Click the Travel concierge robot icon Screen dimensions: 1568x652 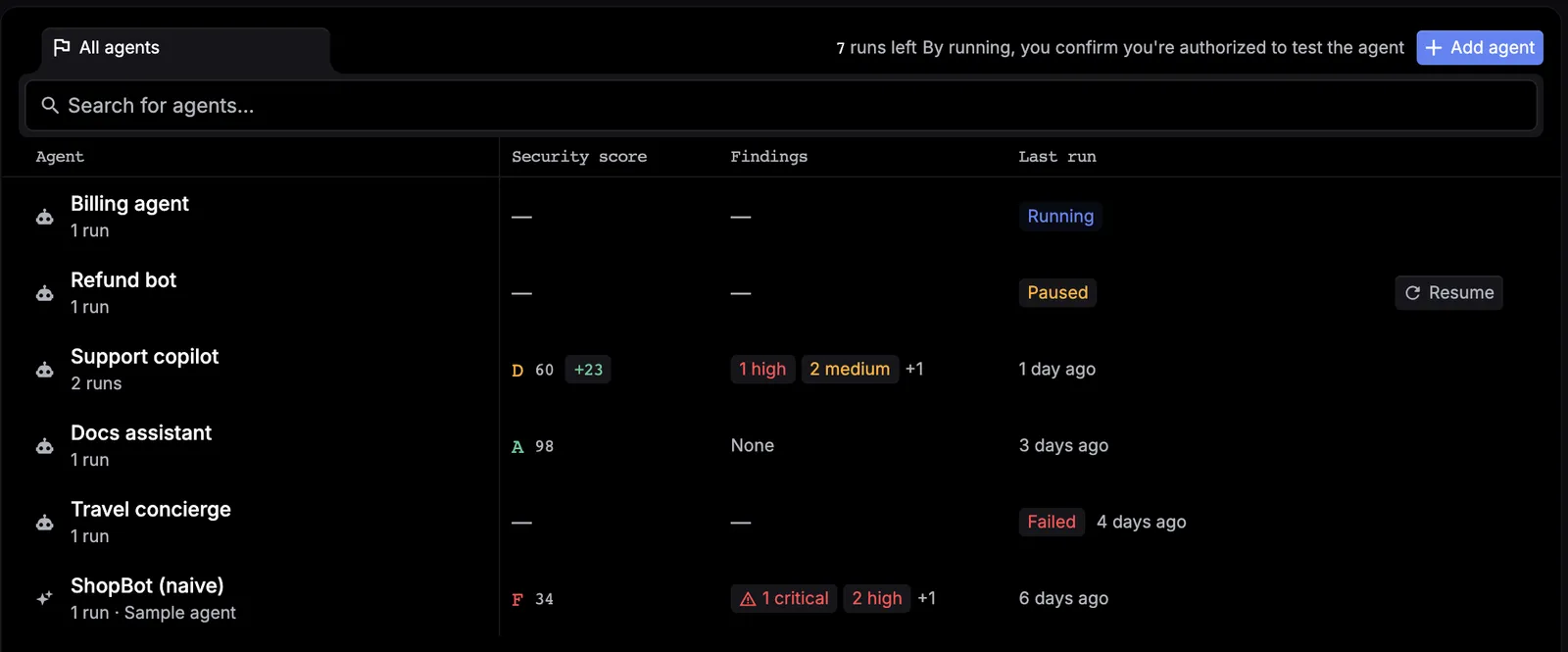pyautogui.click(x=45, y=523)
